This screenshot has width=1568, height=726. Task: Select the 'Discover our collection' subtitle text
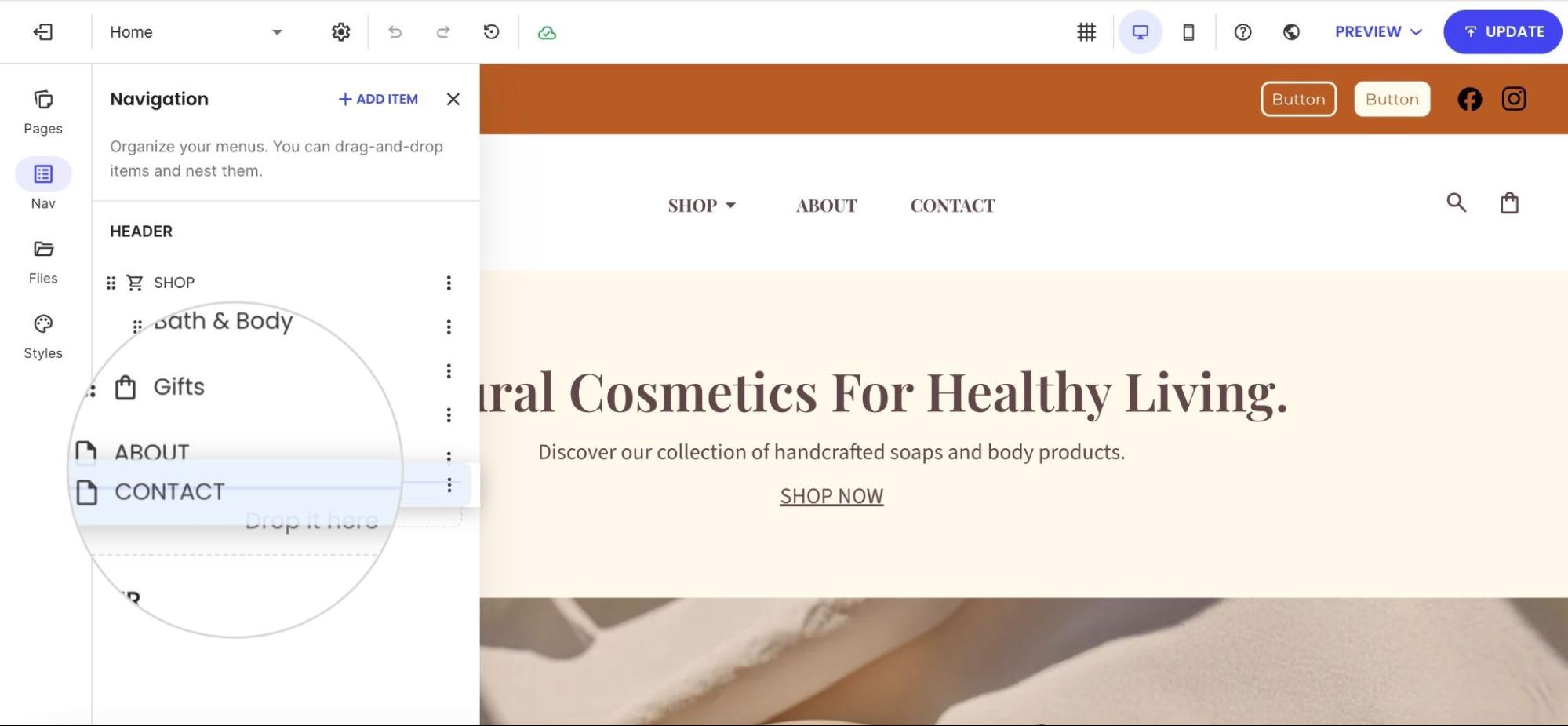pos(831,452)
